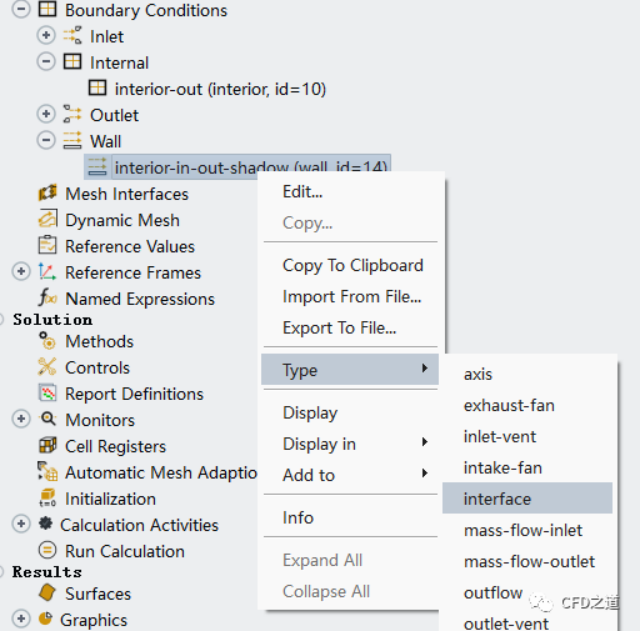Open the Display in submenu
Viewport: 640px width, 631px height.
click(x=319, y=444)
